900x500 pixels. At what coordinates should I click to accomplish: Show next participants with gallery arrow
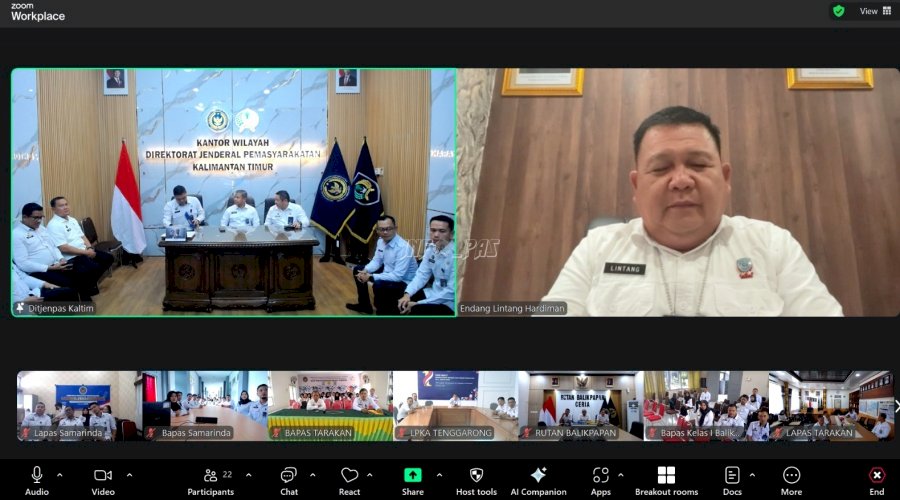tap(897, 406)
